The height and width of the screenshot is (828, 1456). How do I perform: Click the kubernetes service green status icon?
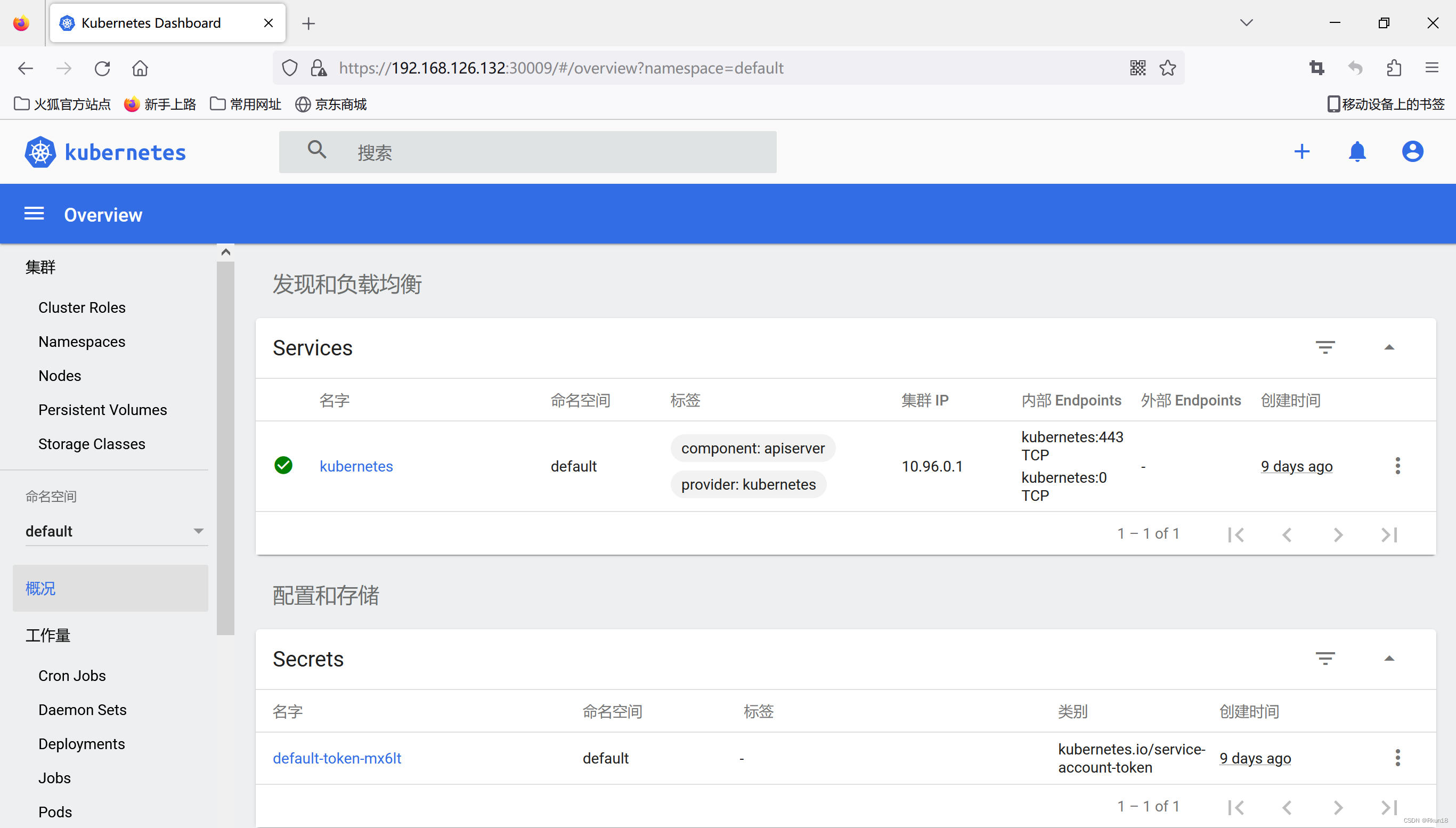coord(283,465)
